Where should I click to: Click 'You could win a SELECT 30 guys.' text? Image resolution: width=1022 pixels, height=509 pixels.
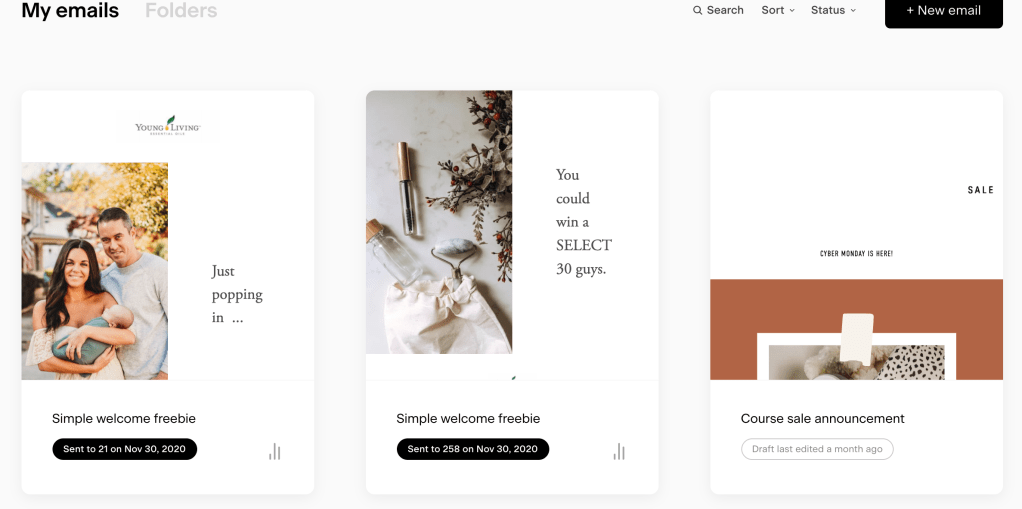point(584,222)
